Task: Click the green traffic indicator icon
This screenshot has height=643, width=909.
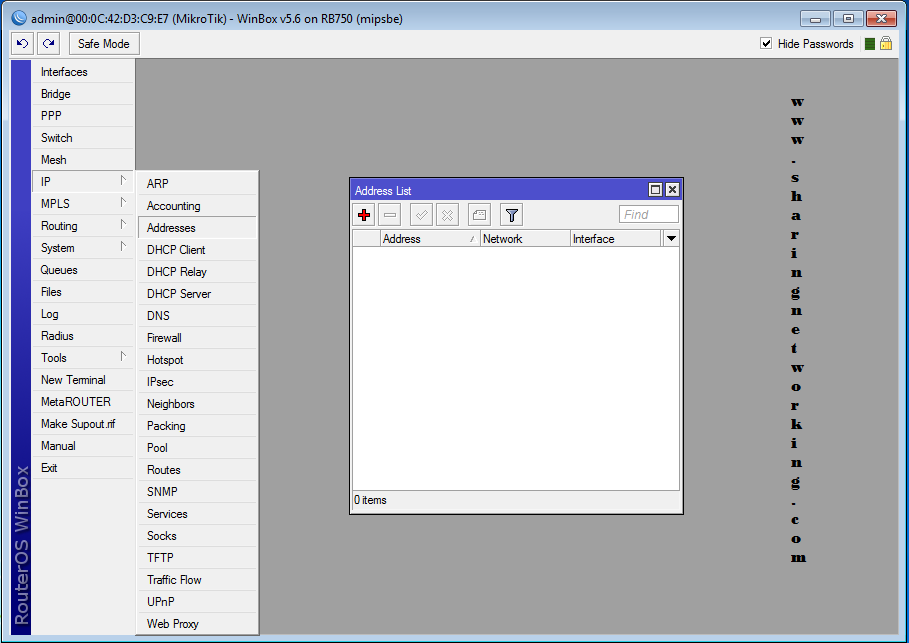Action: (870, 44)
